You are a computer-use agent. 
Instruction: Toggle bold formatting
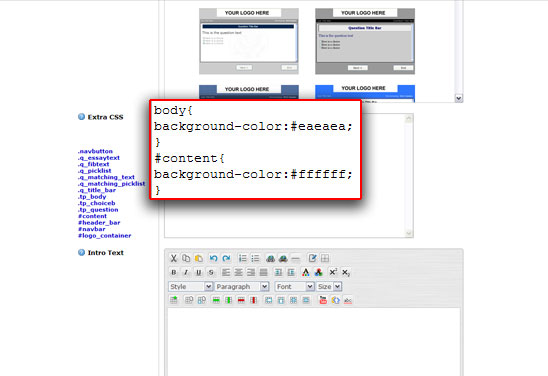(173, 273)
